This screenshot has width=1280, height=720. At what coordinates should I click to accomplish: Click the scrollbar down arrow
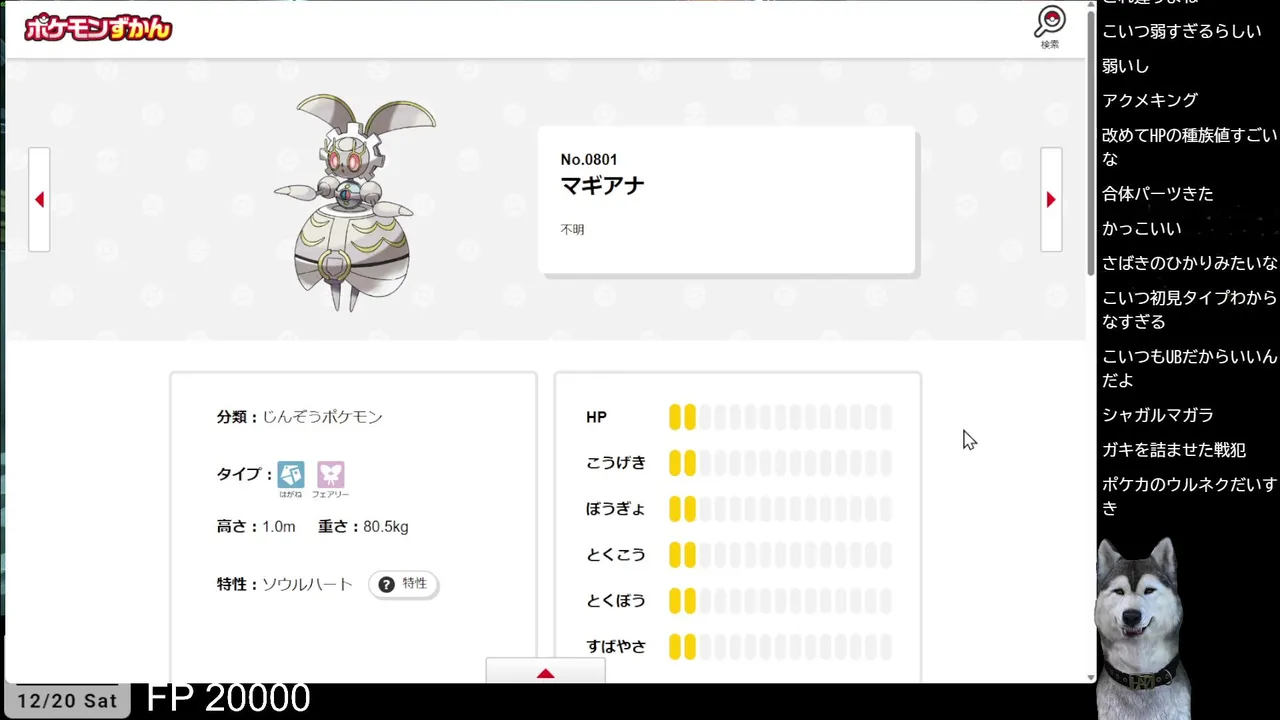[x=1091, y=677]
